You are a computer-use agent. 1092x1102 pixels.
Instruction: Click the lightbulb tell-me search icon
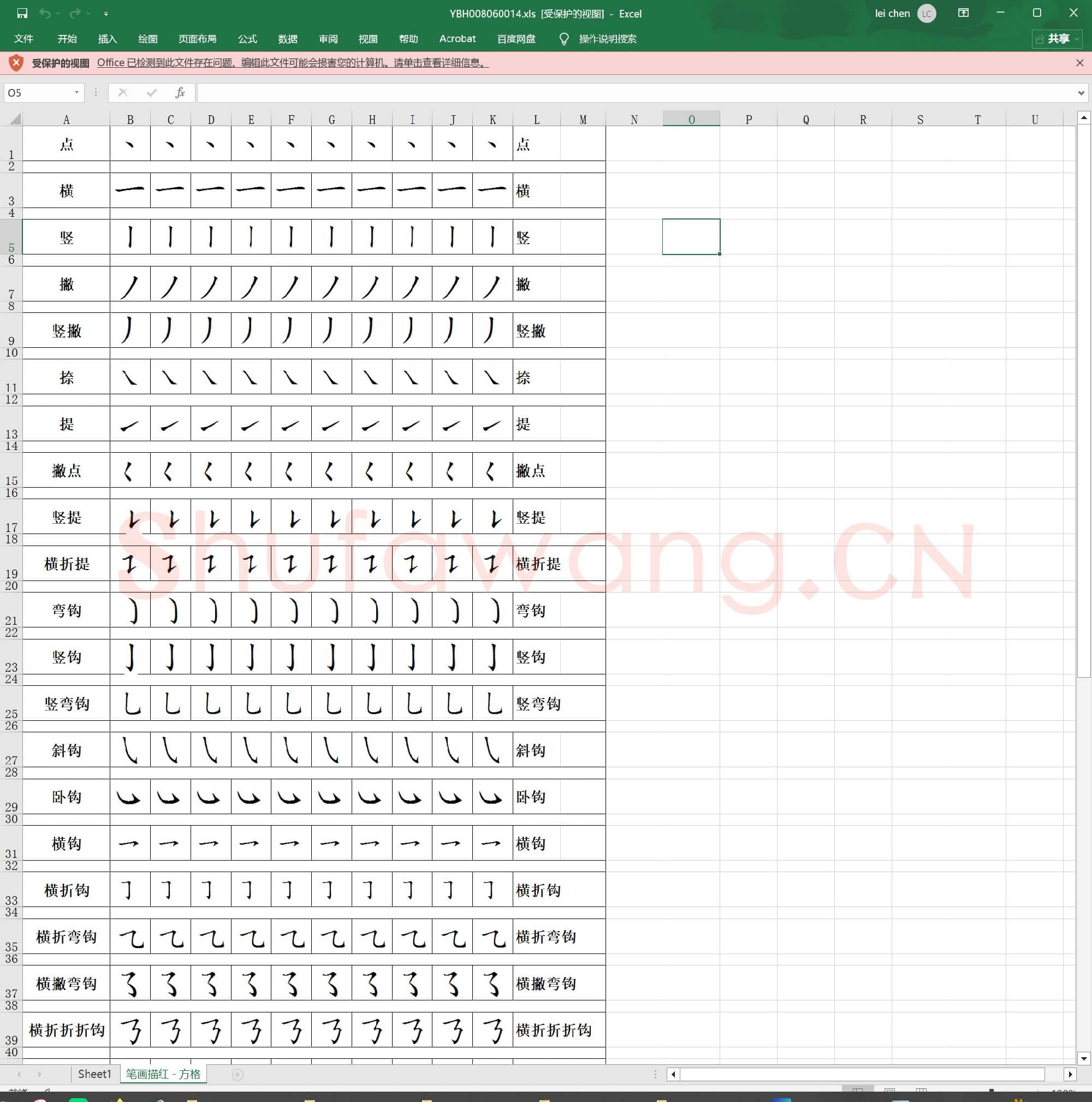pos(563,39)
